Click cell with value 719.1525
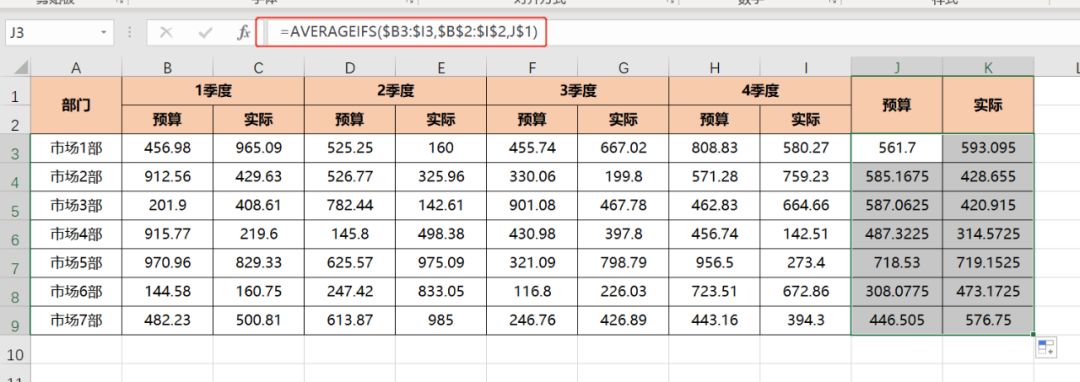The height and width of the screenshot is (382, 1080). coord(988,263)
